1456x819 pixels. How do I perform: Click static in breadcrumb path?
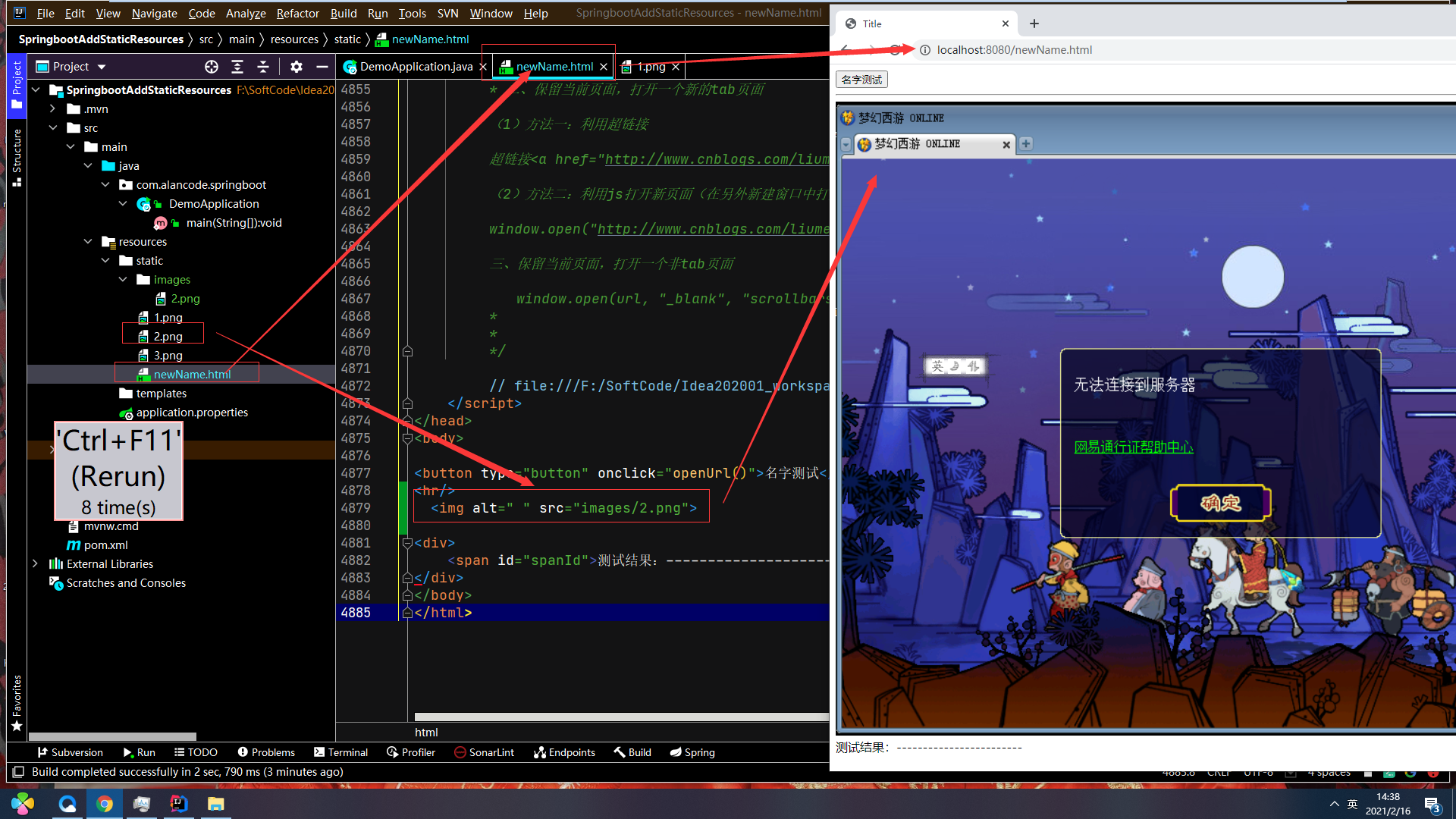point(347,39)
